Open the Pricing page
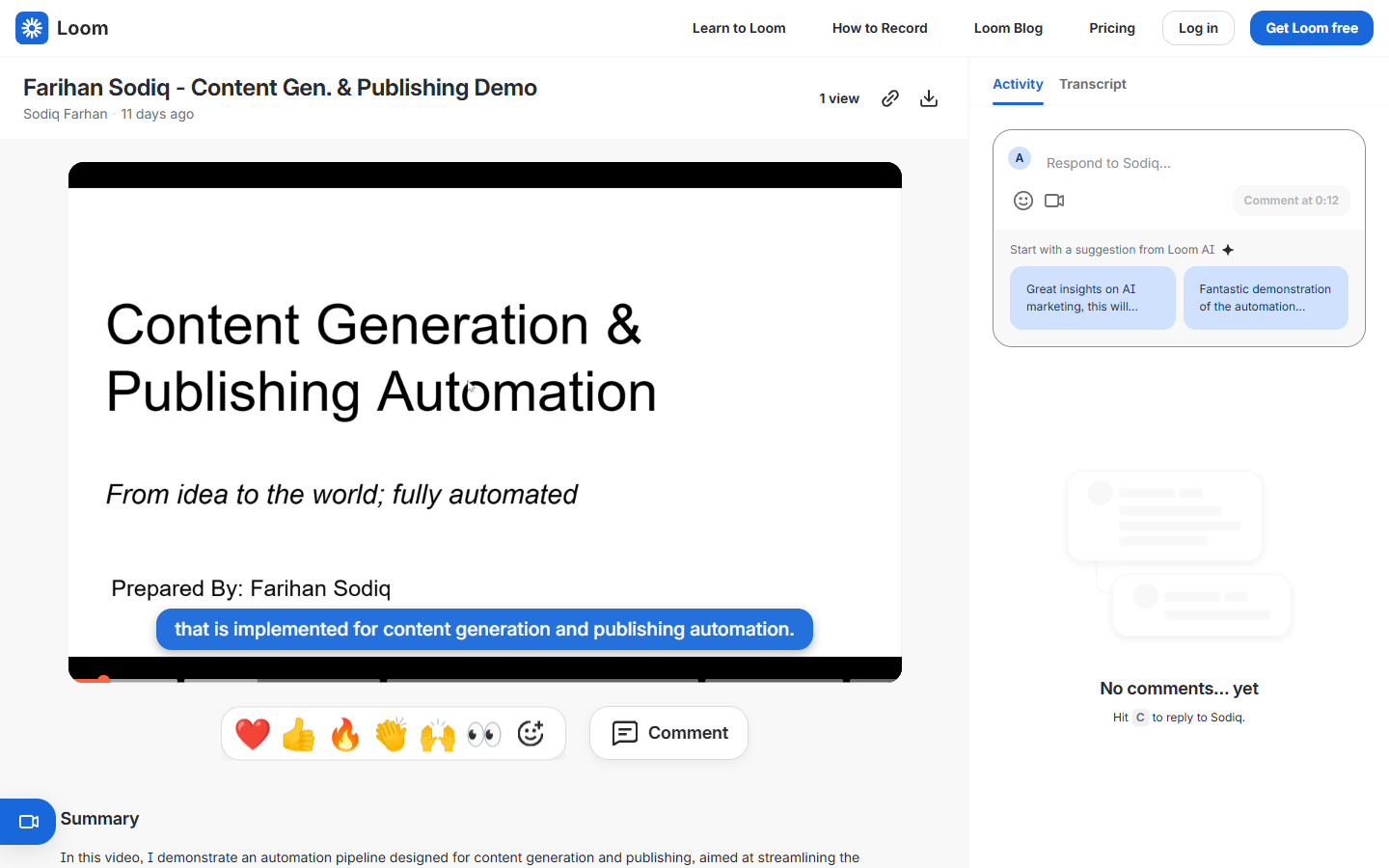Viewport: 1389px width, 868px height. pyautogui.click(x=1112, y=28)
